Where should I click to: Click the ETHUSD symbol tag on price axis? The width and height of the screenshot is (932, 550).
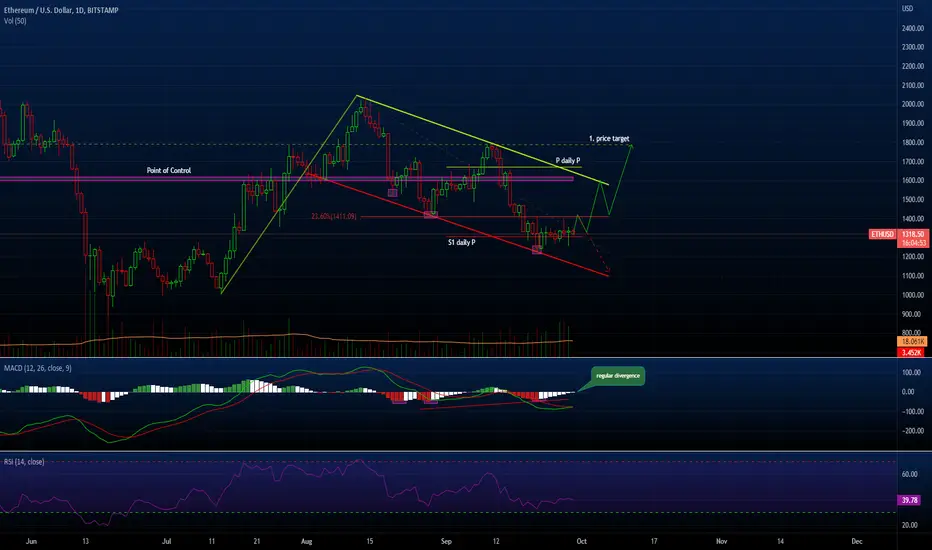[x=883, y=234]
